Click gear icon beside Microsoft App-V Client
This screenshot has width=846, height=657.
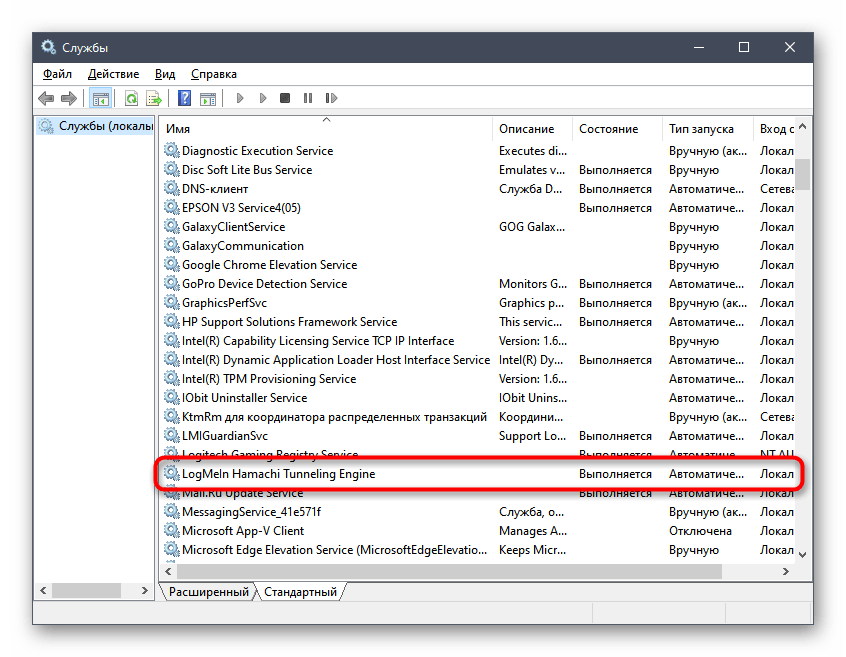click(172, 530)
